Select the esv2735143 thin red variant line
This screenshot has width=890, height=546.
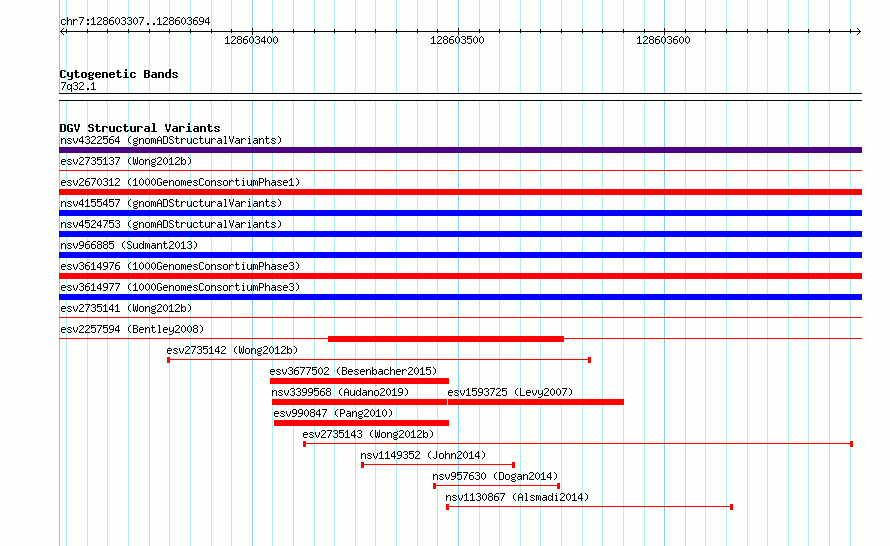click(578, 444)
